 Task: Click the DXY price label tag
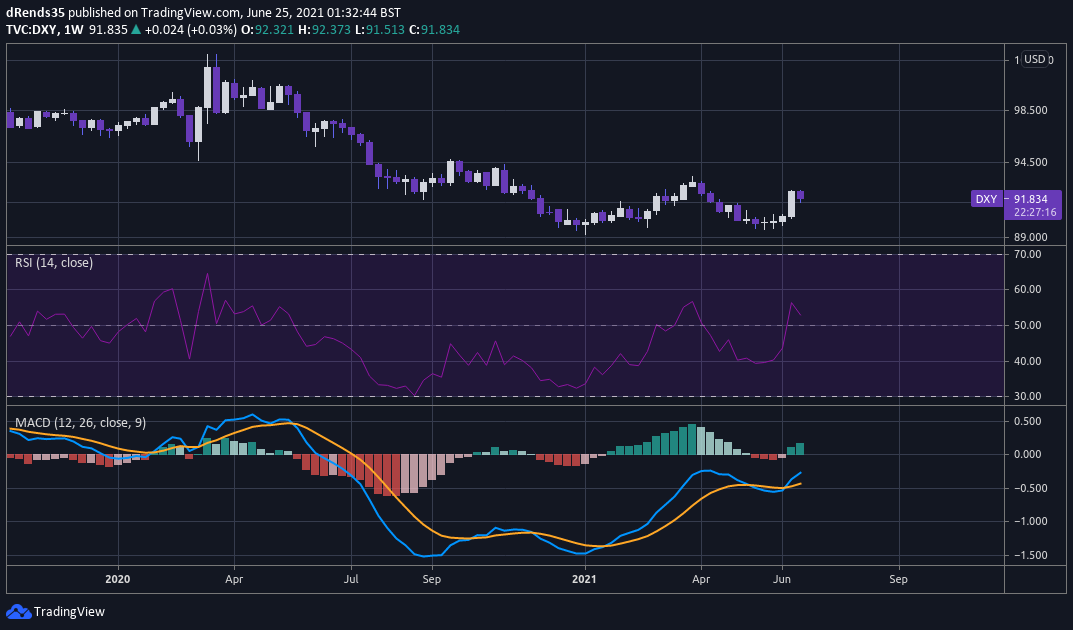pos(986,199)
